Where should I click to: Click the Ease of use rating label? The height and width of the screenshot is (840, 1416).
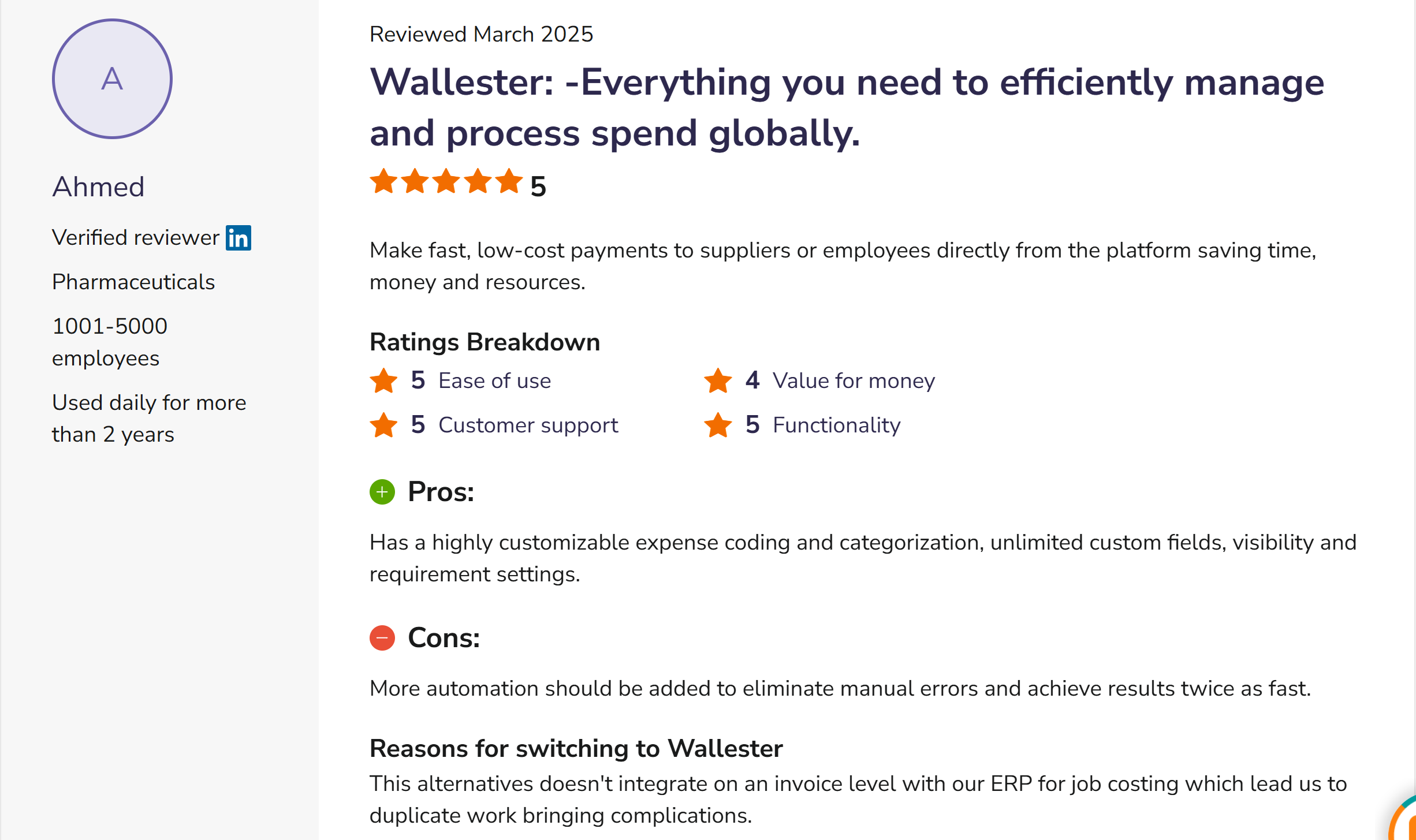pos(494,381)
